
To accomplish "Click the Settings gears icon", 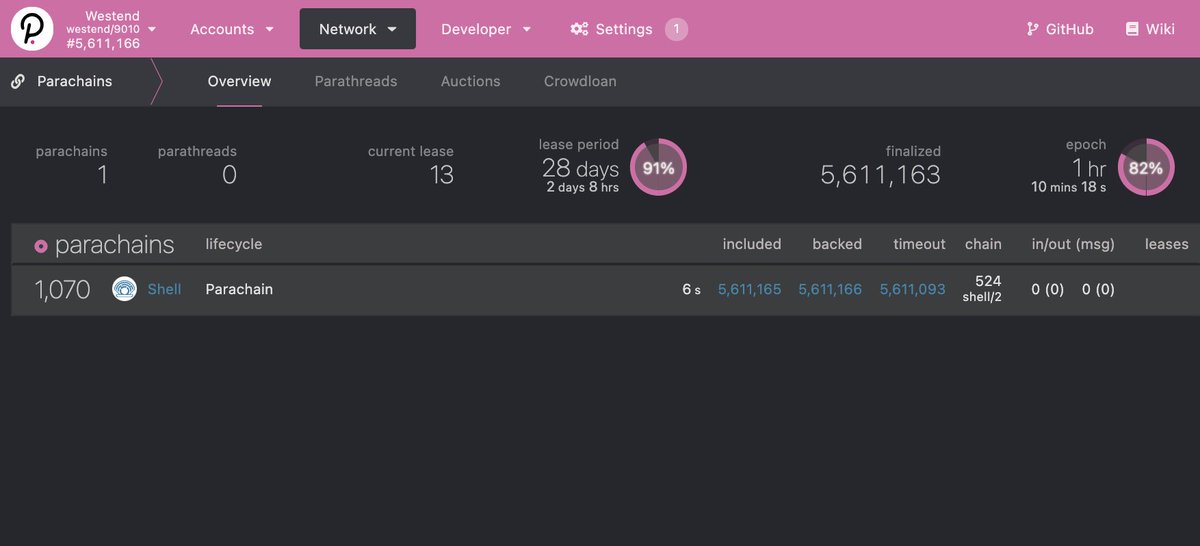I will pos(579,29).
